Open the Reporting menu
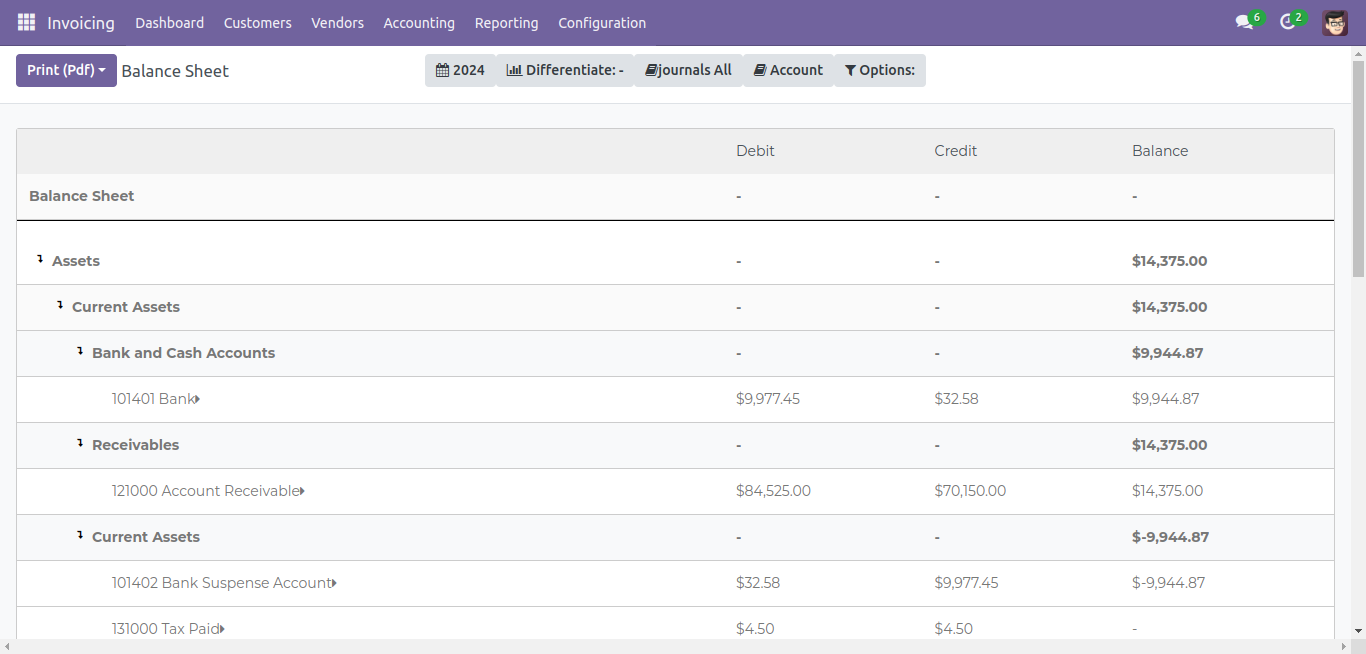The image size is (1366, 654). pos(506,22)
